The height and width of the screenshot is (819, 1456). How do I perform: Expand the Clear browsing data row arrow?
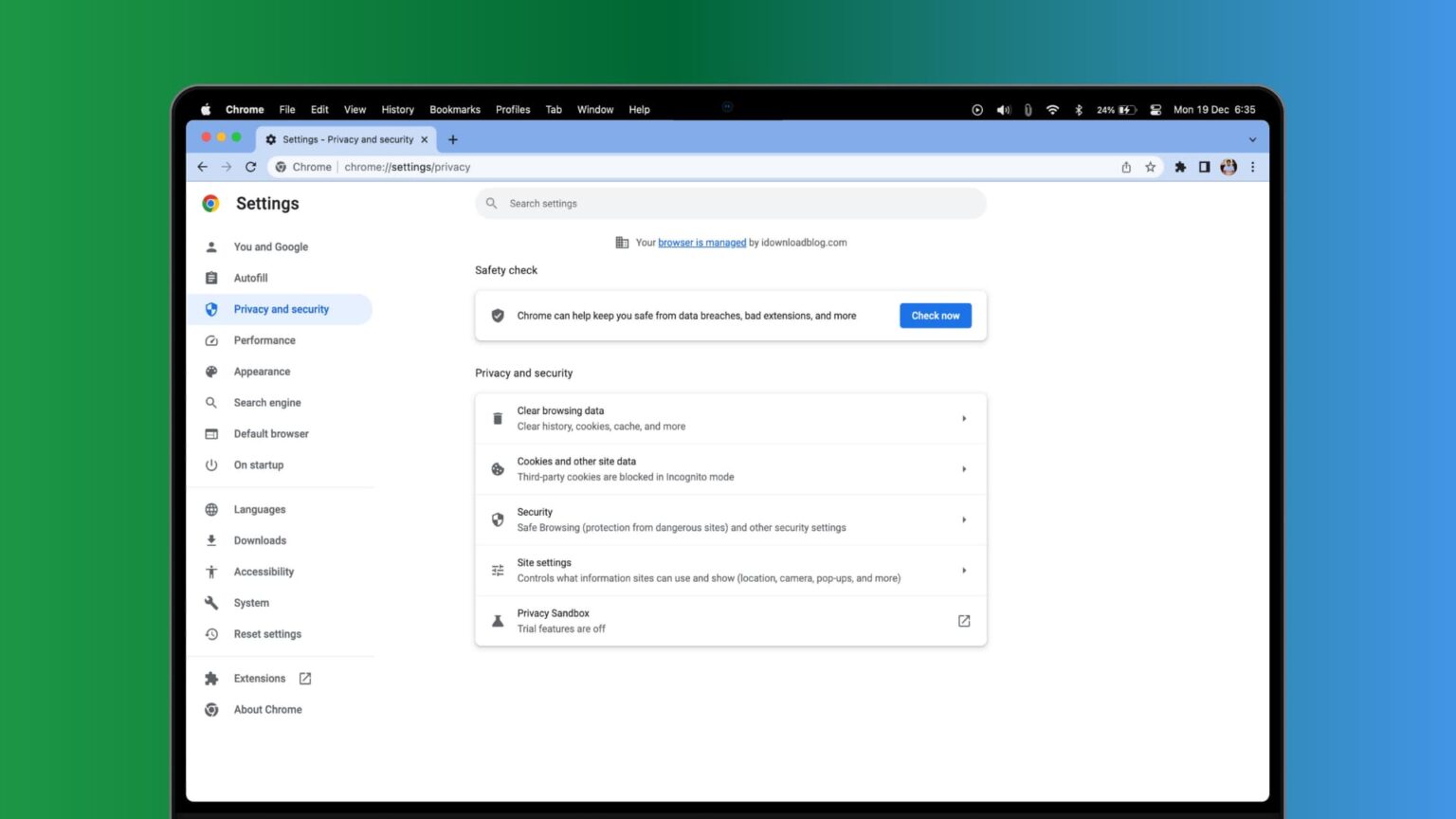964,418
